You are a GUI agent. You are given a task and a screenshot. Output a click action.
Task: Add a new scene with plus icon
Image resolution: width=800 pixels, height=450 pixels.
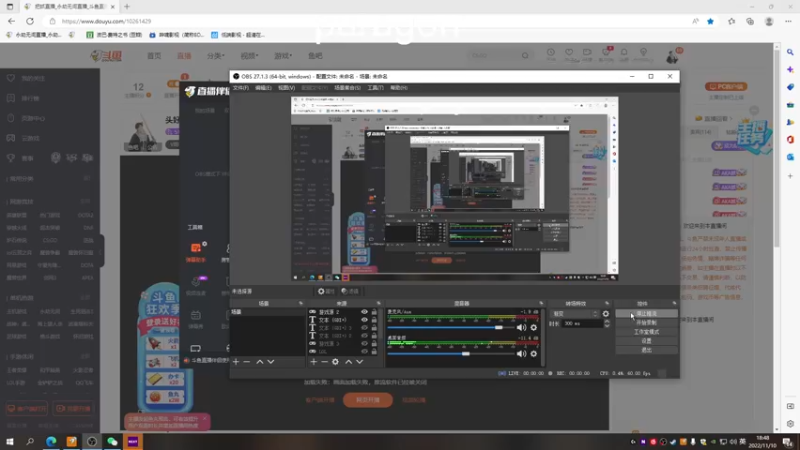(236, 362)
